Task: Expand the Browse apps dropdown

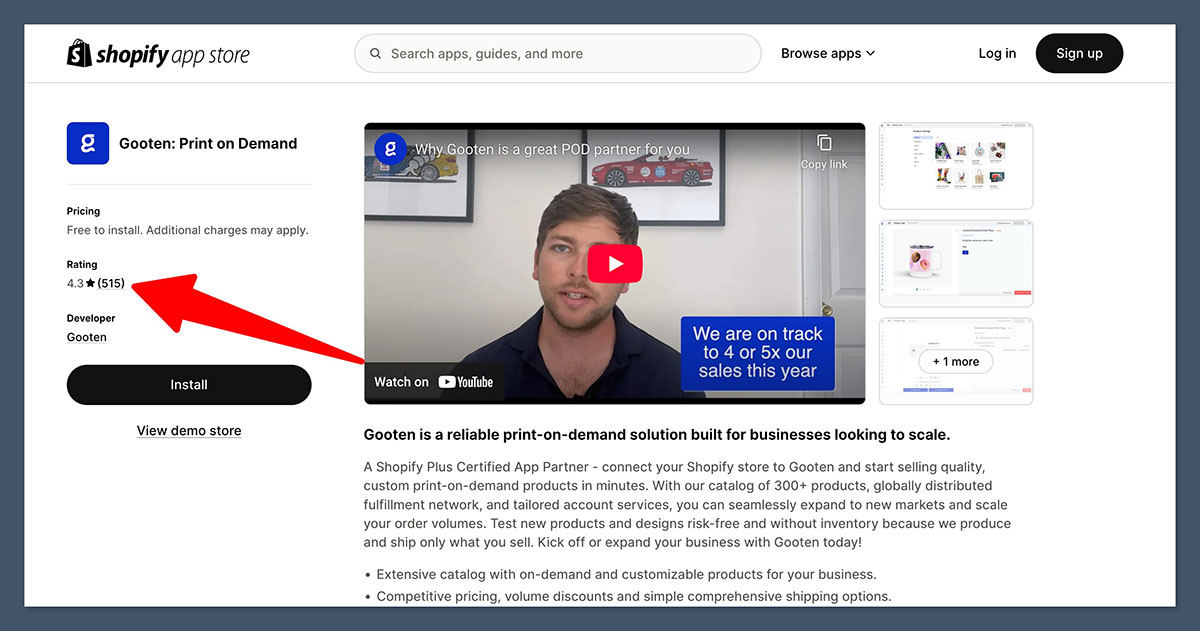Action: coord(828,54)
